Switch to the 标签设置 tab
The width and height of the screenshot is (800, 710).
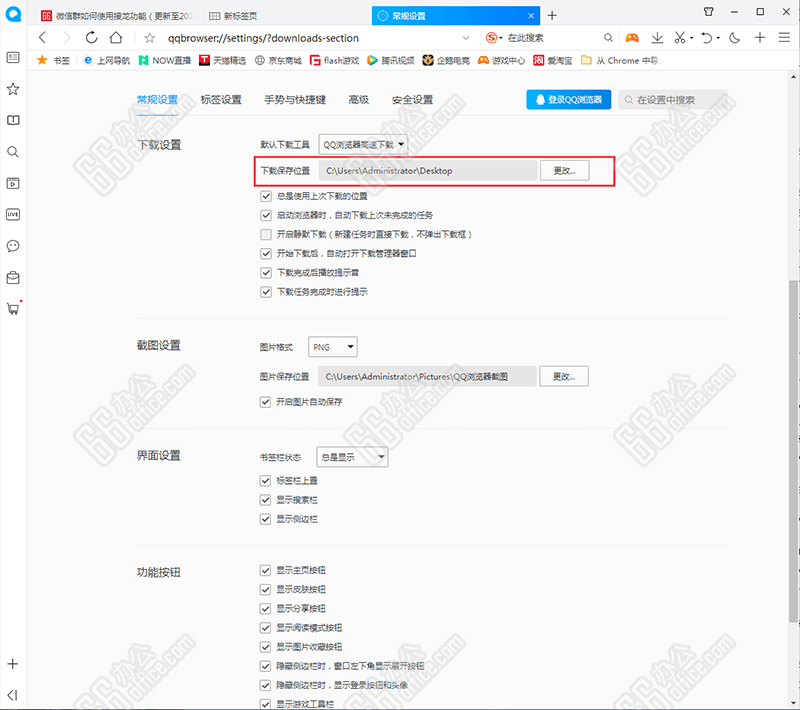pos(221,100)
